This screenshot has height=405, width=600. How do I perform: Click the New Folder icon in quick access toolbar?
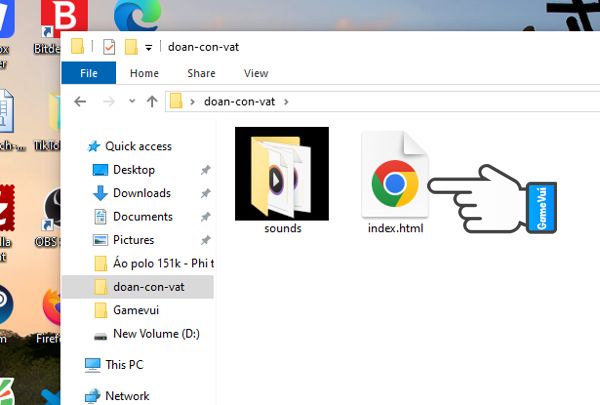point(130,47)
